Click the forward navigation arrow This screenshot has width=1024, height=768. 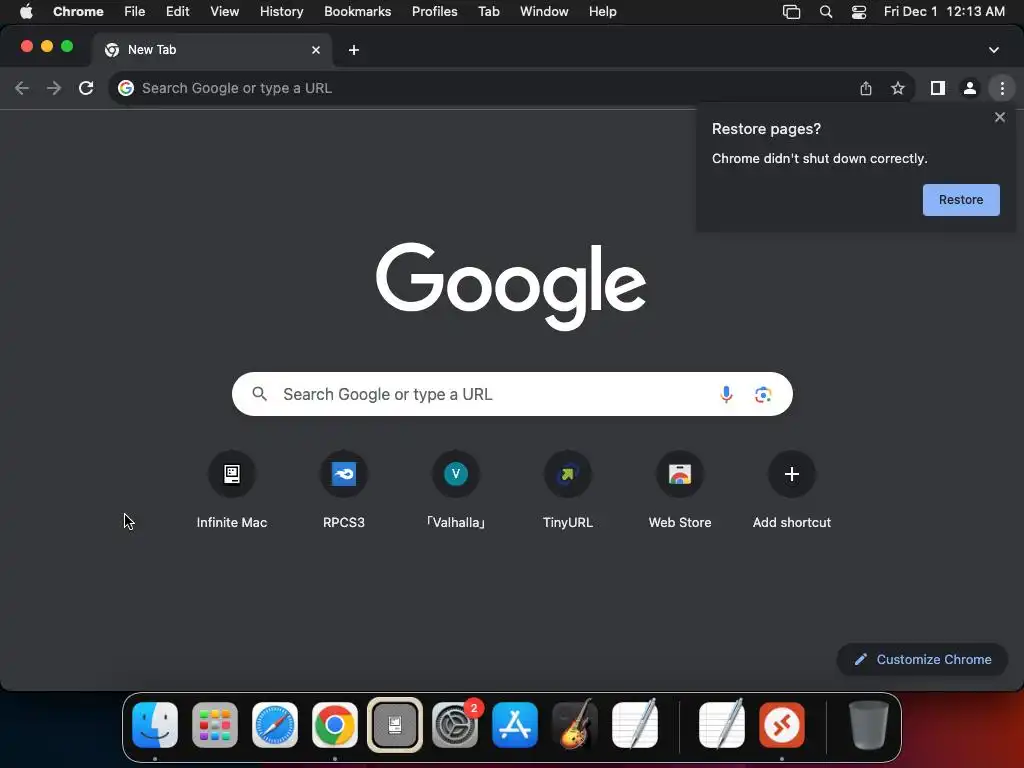tap(54, 88)
